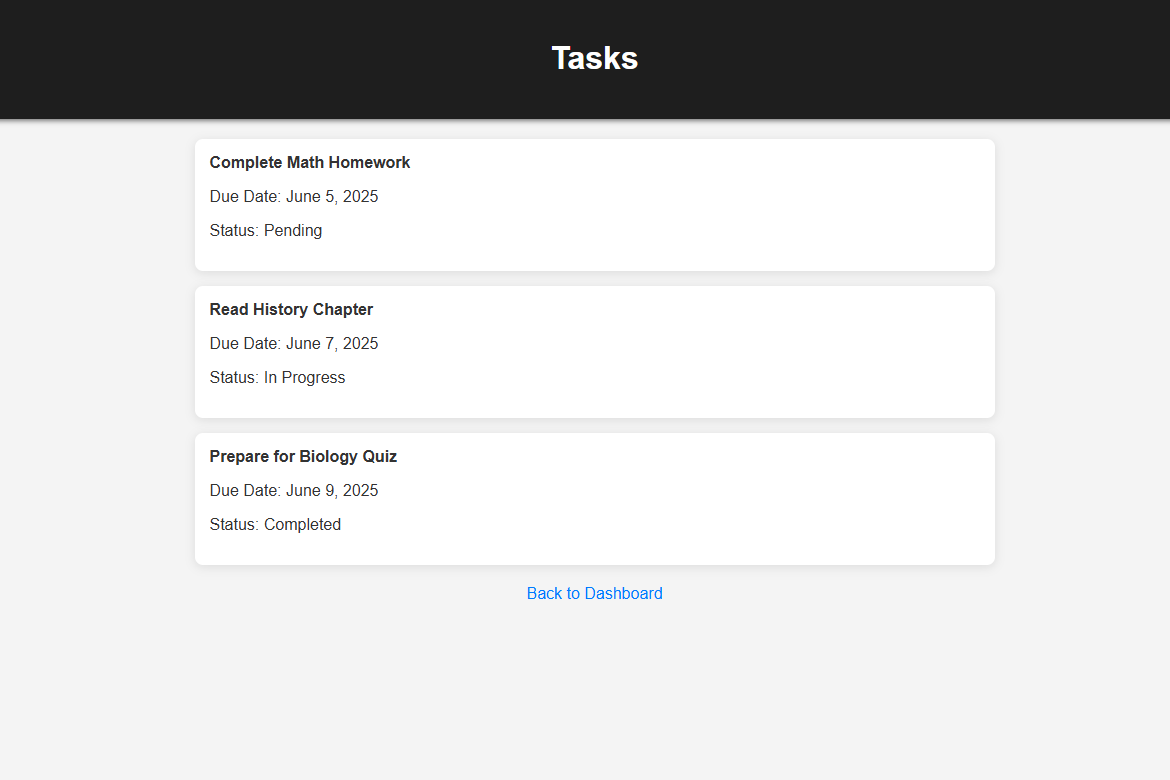Click the June 5, 2025 date value
1170x780 pixels.
(332, 196)
